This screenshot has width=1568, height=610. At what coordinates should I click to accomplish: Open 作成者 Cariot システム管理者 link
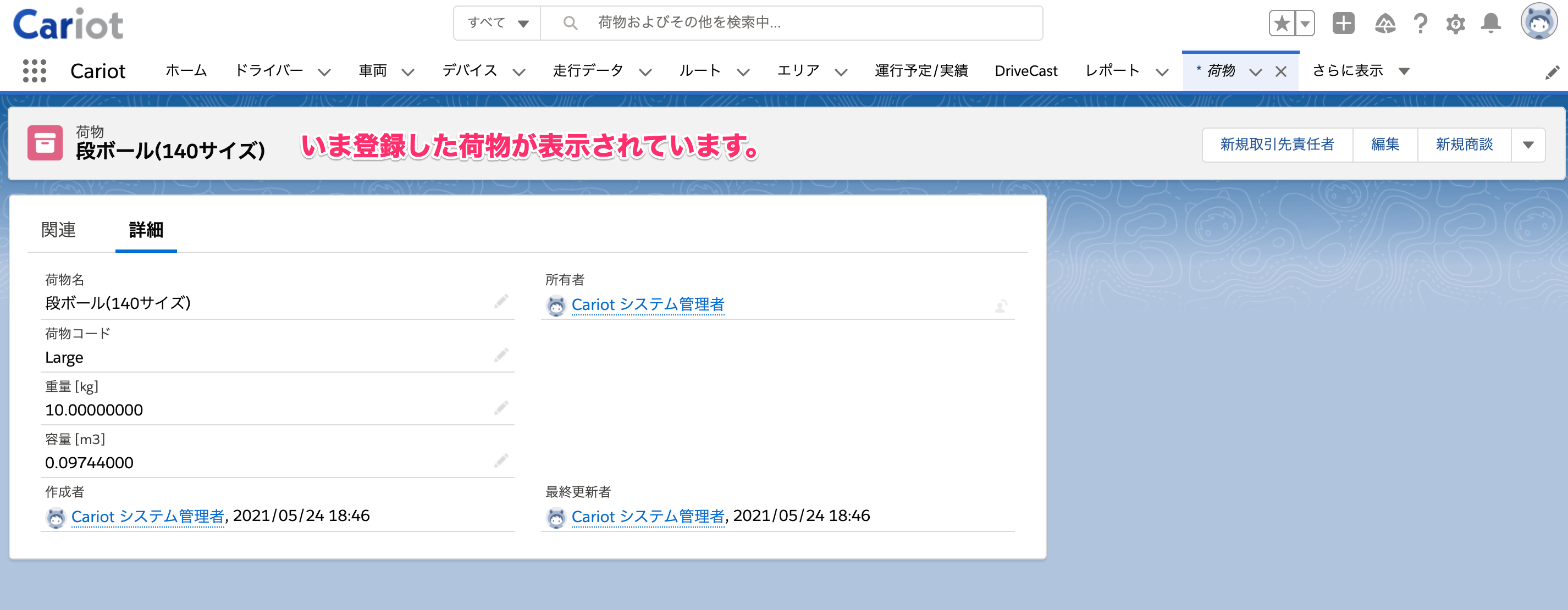148,517
